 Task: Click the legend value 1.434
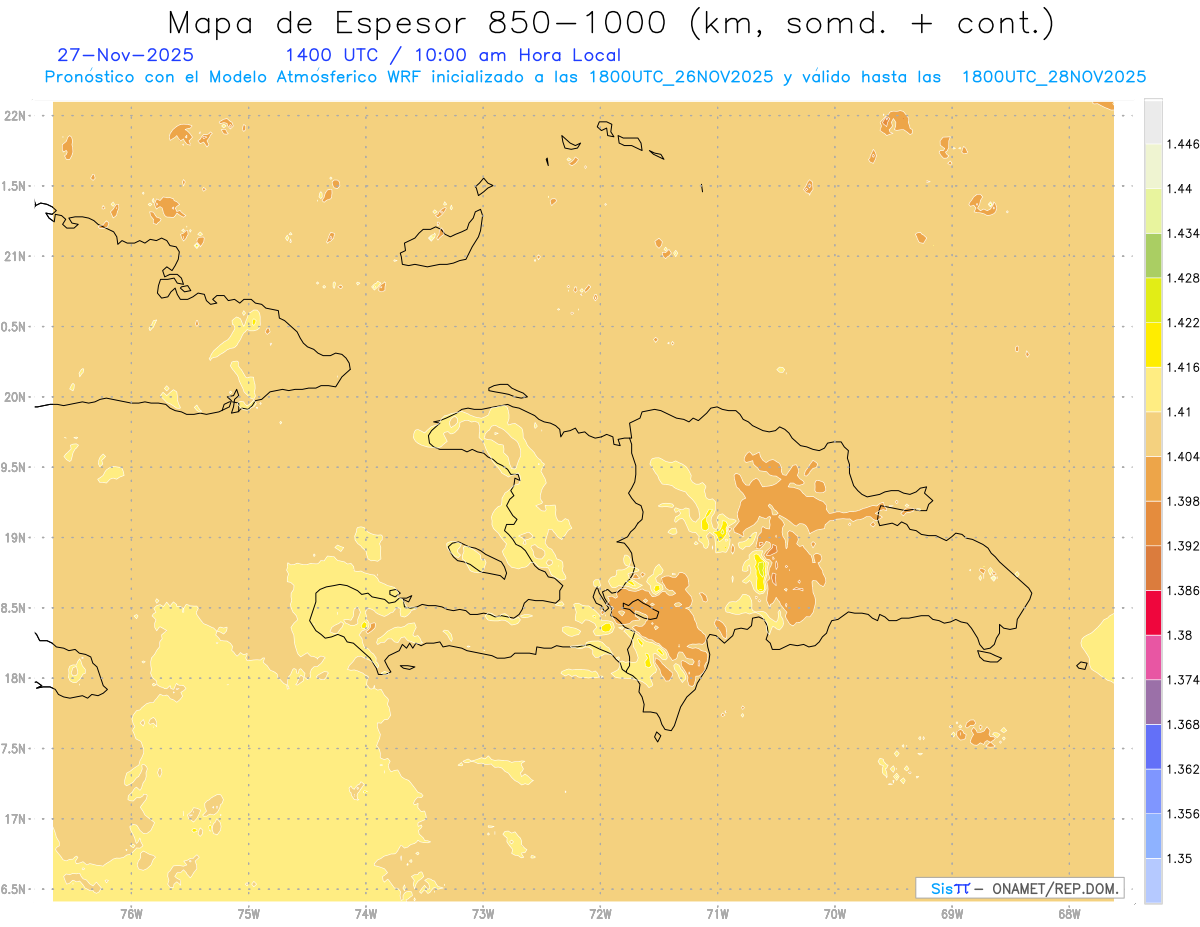click(x=1182, y=233)
